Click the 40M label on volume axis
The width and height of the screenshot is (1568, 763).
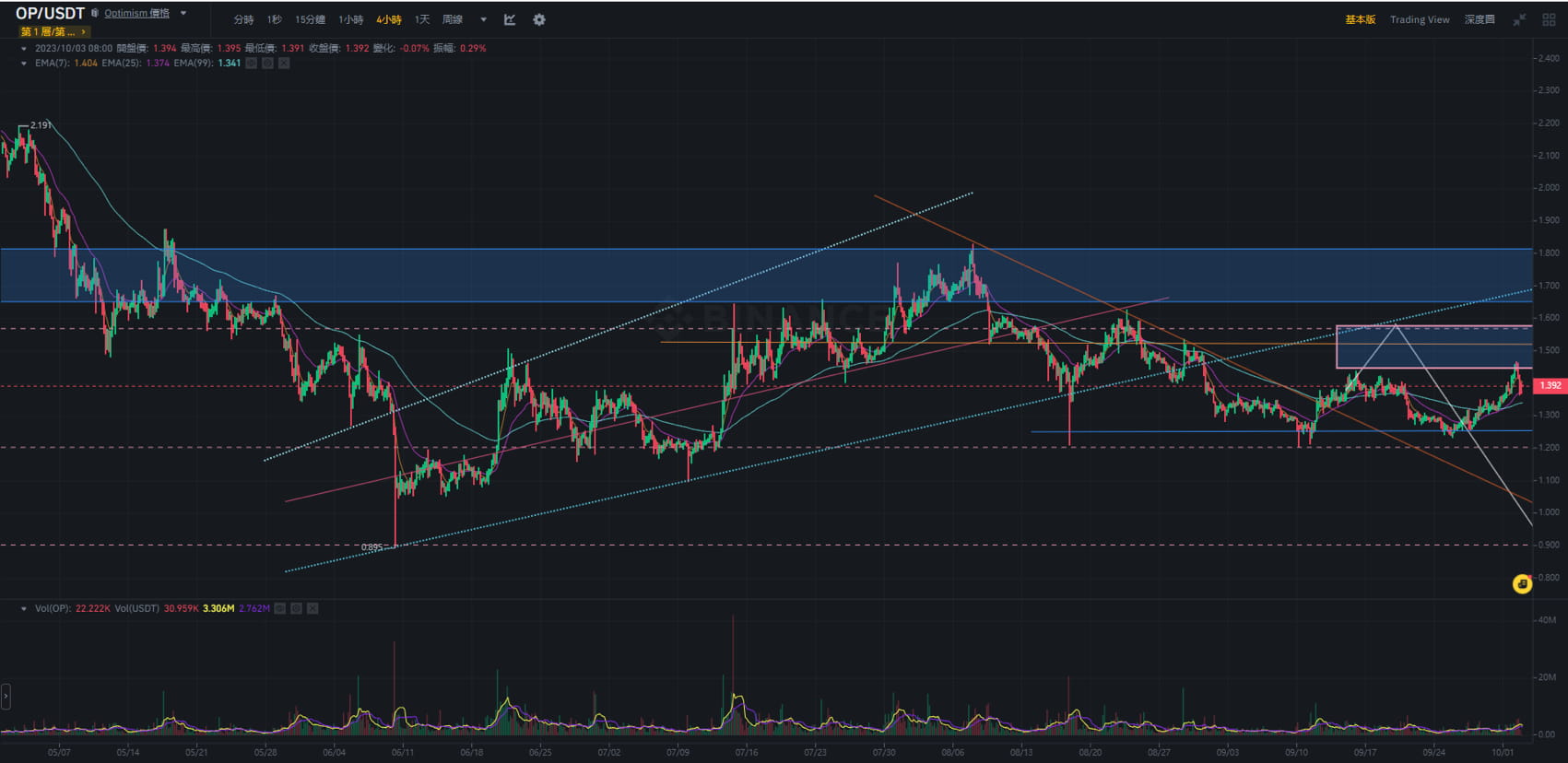tap(1547, 620)
